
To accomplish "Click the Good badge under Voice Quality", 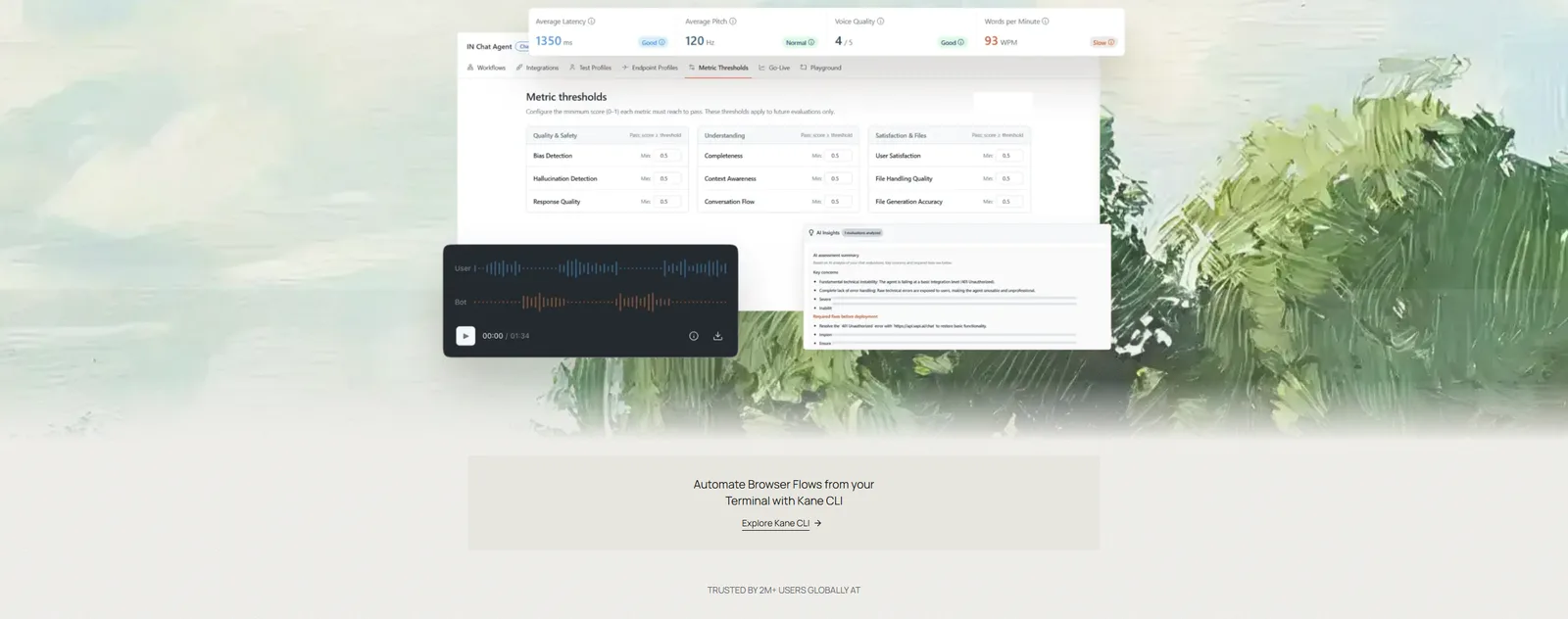I will [953, 42].
